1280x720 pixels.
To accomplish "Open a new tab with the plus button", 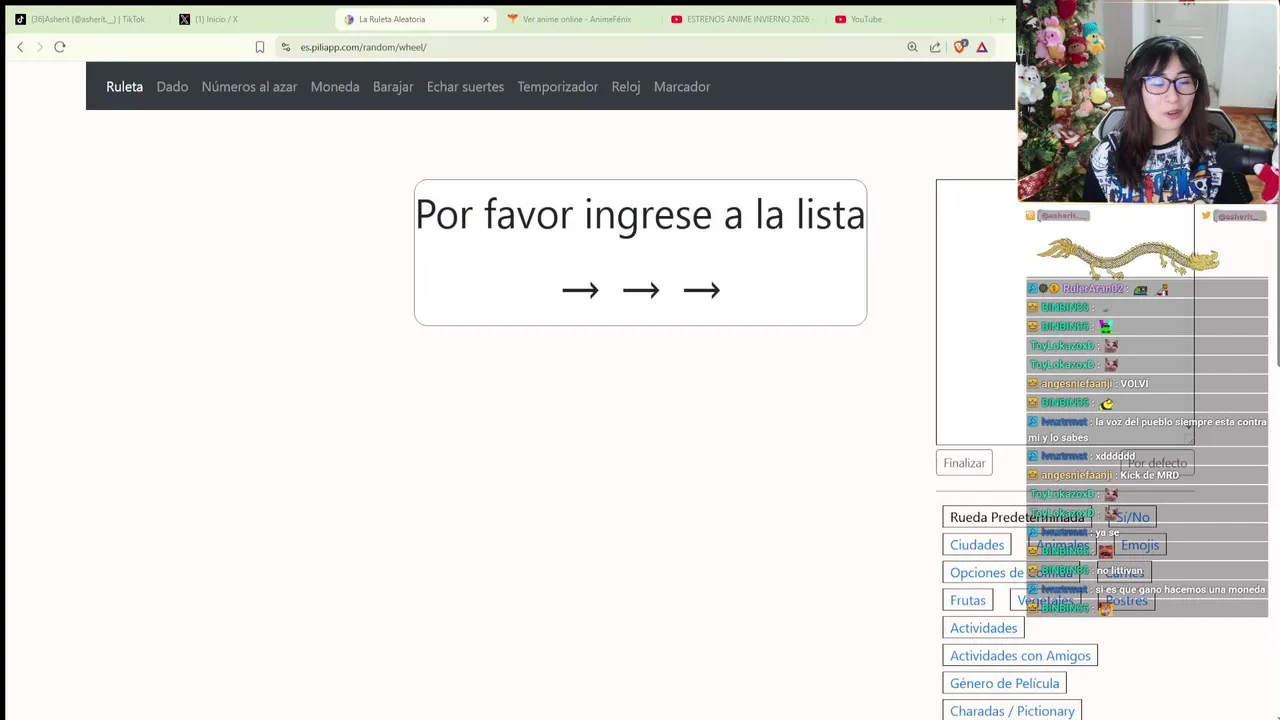I will [x=1002, y=19].
